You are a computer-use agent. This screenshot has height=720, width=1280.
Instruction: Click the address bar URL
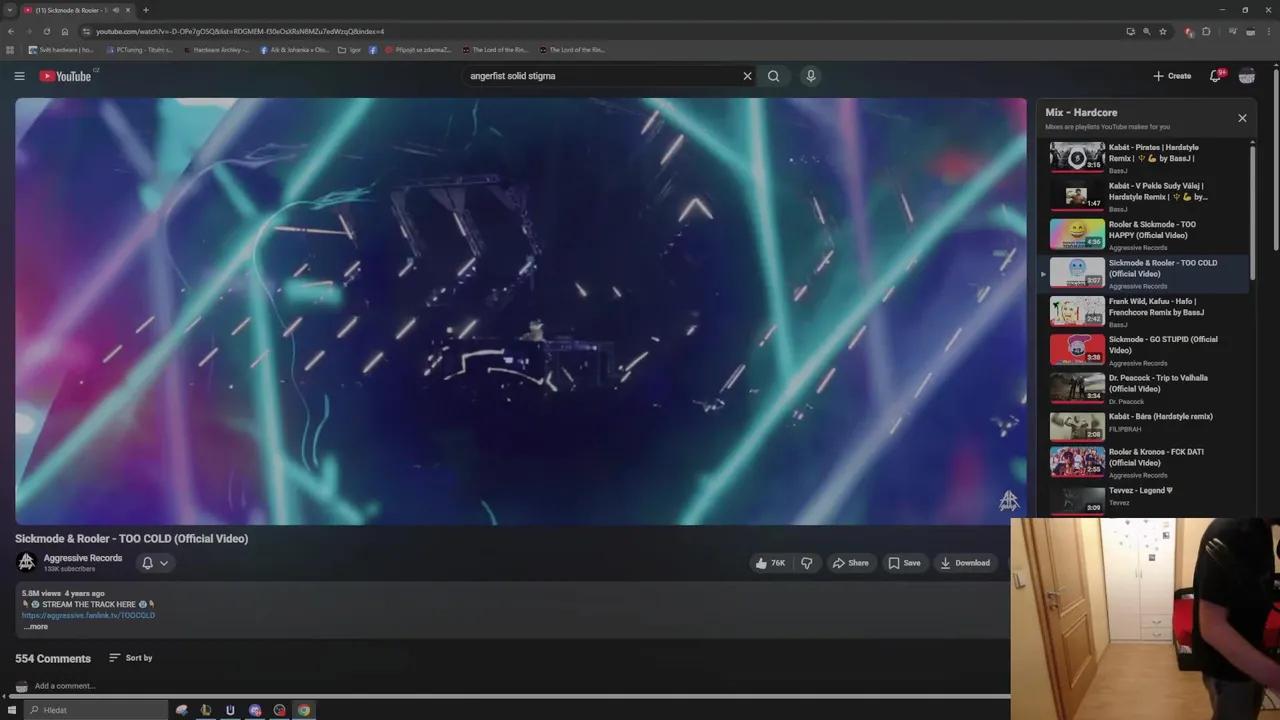click(x=240, y=31)
